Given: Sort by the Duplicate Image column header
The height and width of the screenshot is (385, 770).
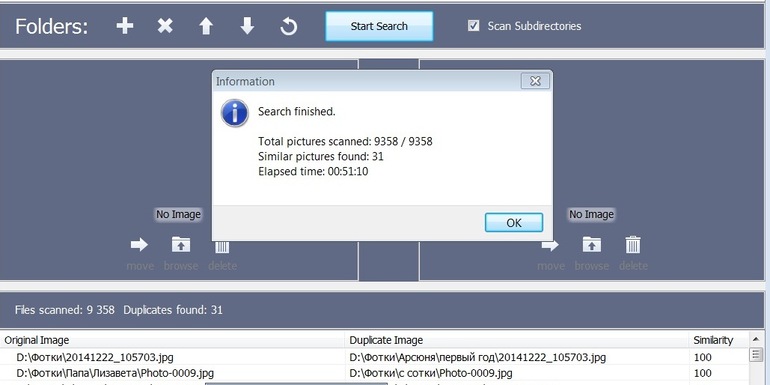Looking at the screenshot, I should 517,340.
